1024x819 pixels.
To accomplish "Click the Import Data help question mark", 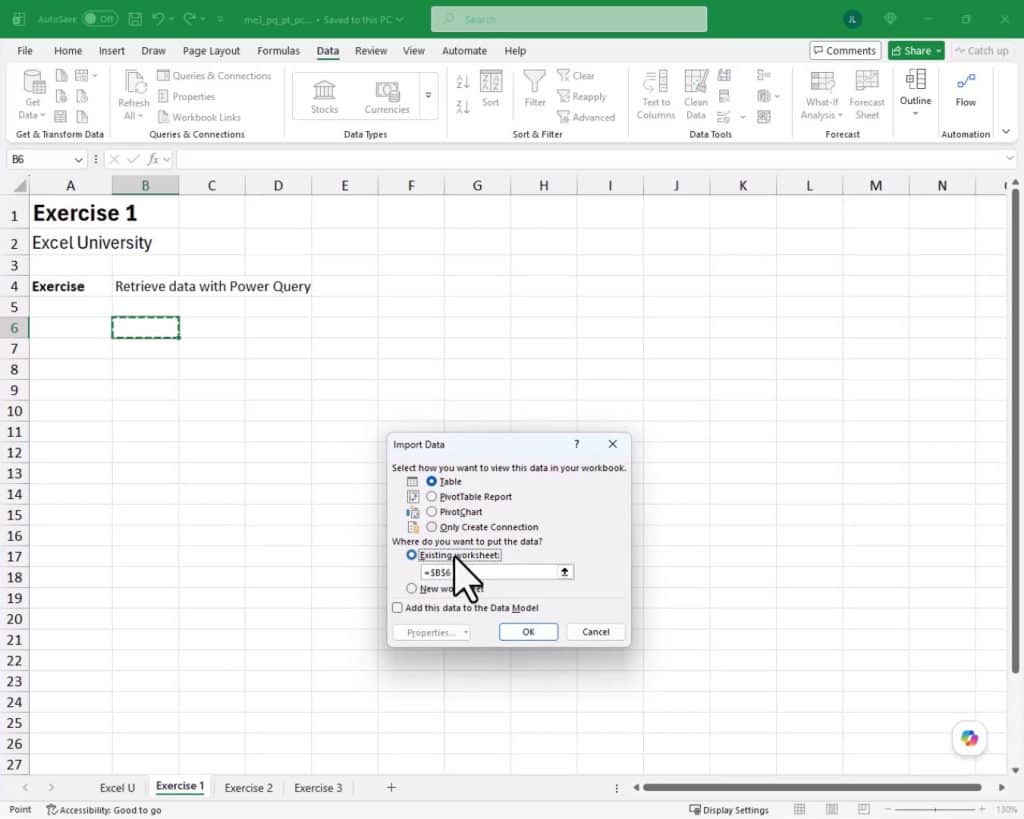I will [x=577, y=444].
